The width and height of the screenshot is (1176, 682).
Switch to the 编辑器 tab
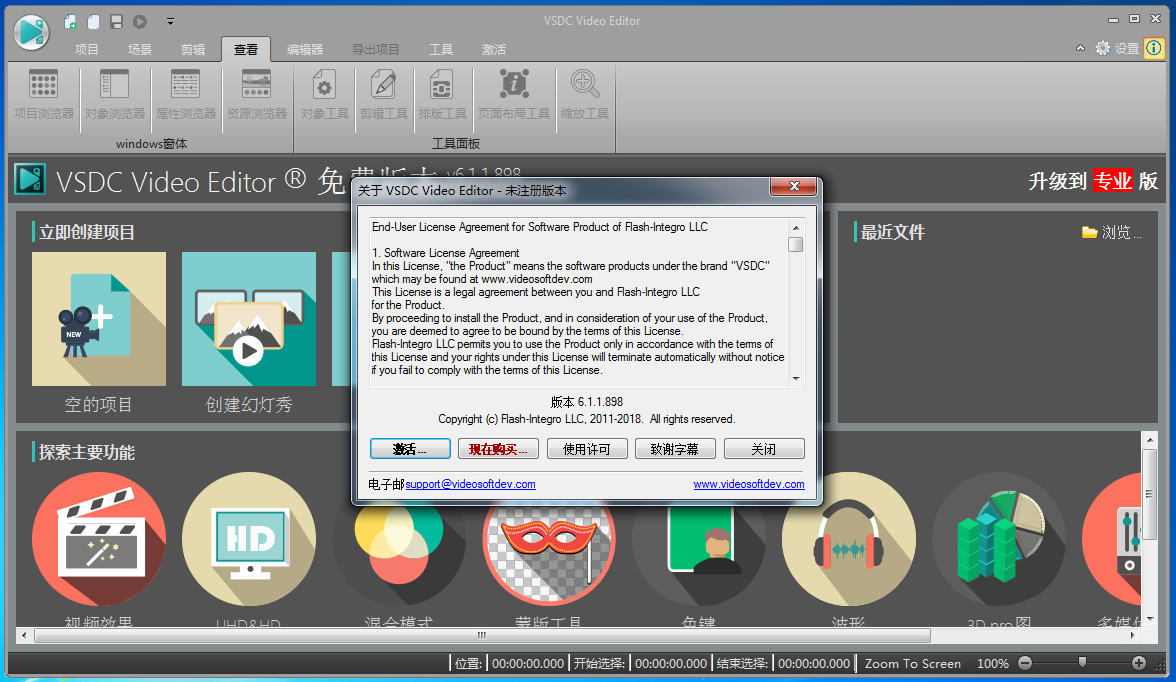(x=305, y=49)
